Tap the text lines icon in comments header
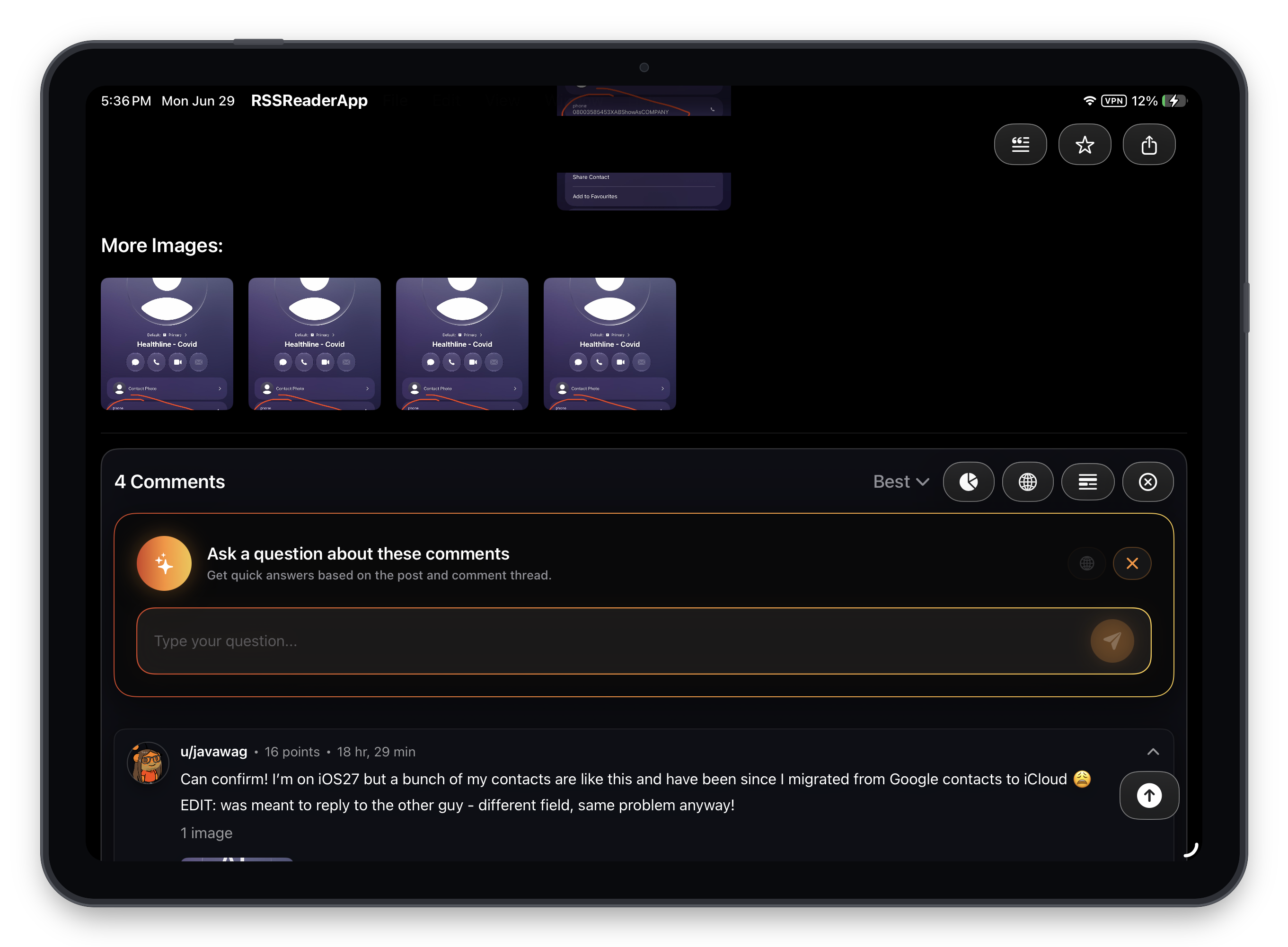The image size is (1288, 947). coord(1087,482)
